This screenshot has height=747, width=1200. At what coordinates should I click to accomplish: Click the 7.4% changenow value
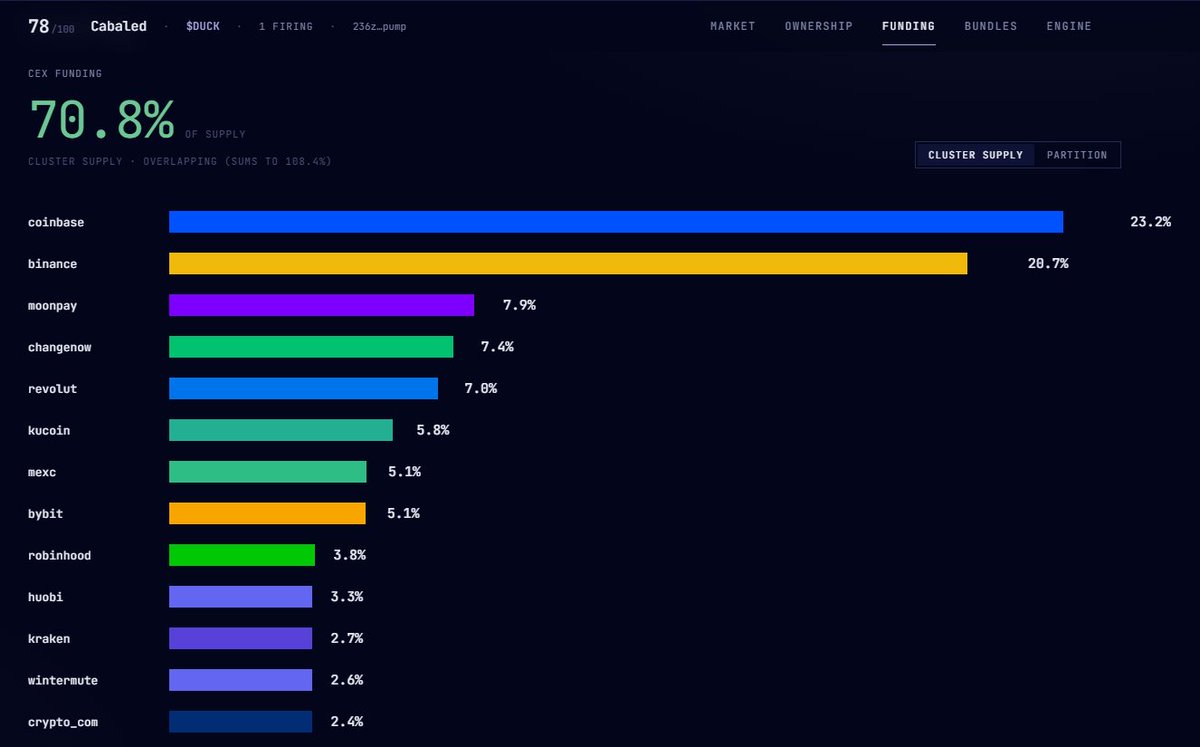497,347
